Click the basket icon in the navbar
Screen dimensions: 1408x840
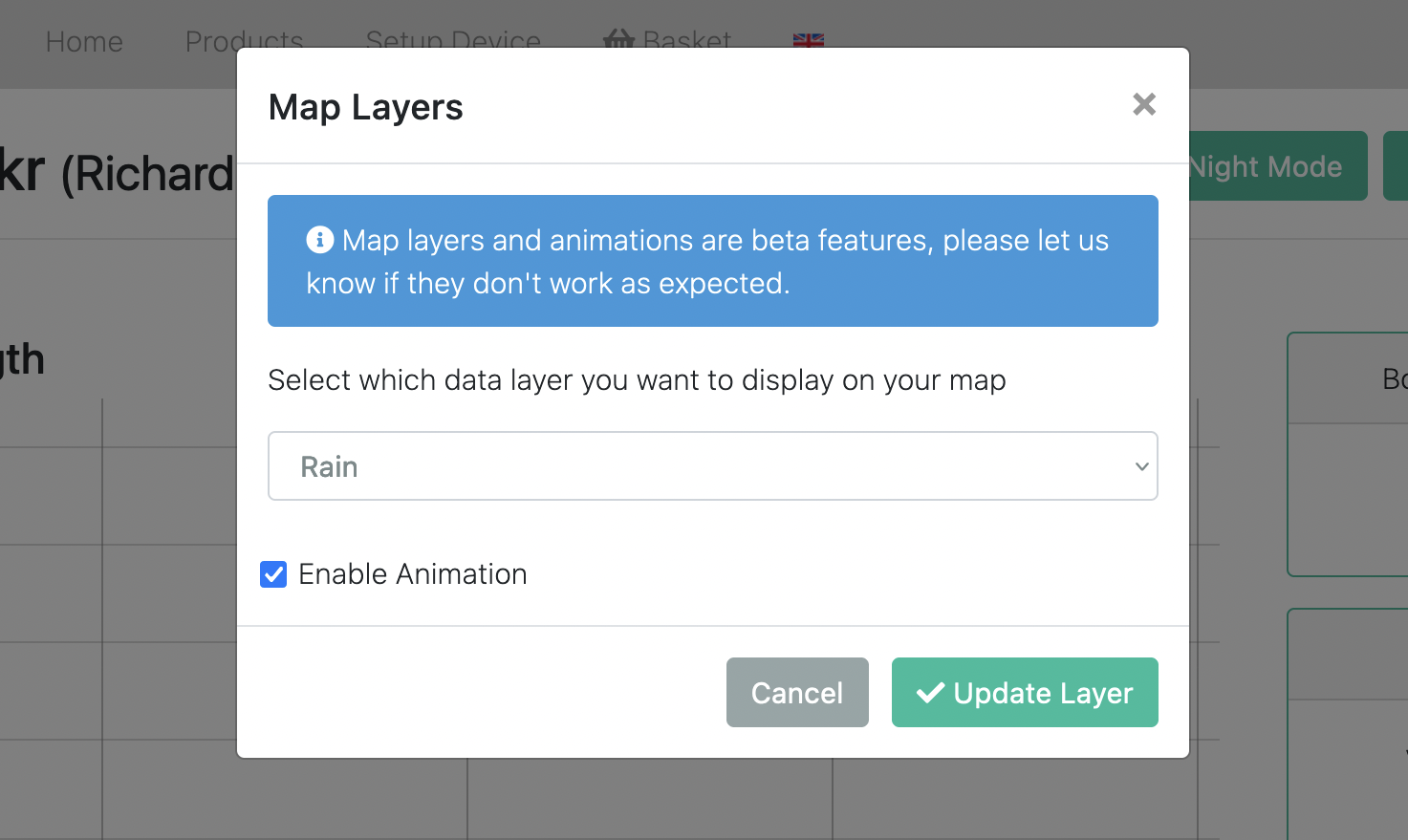coord(618,40)
